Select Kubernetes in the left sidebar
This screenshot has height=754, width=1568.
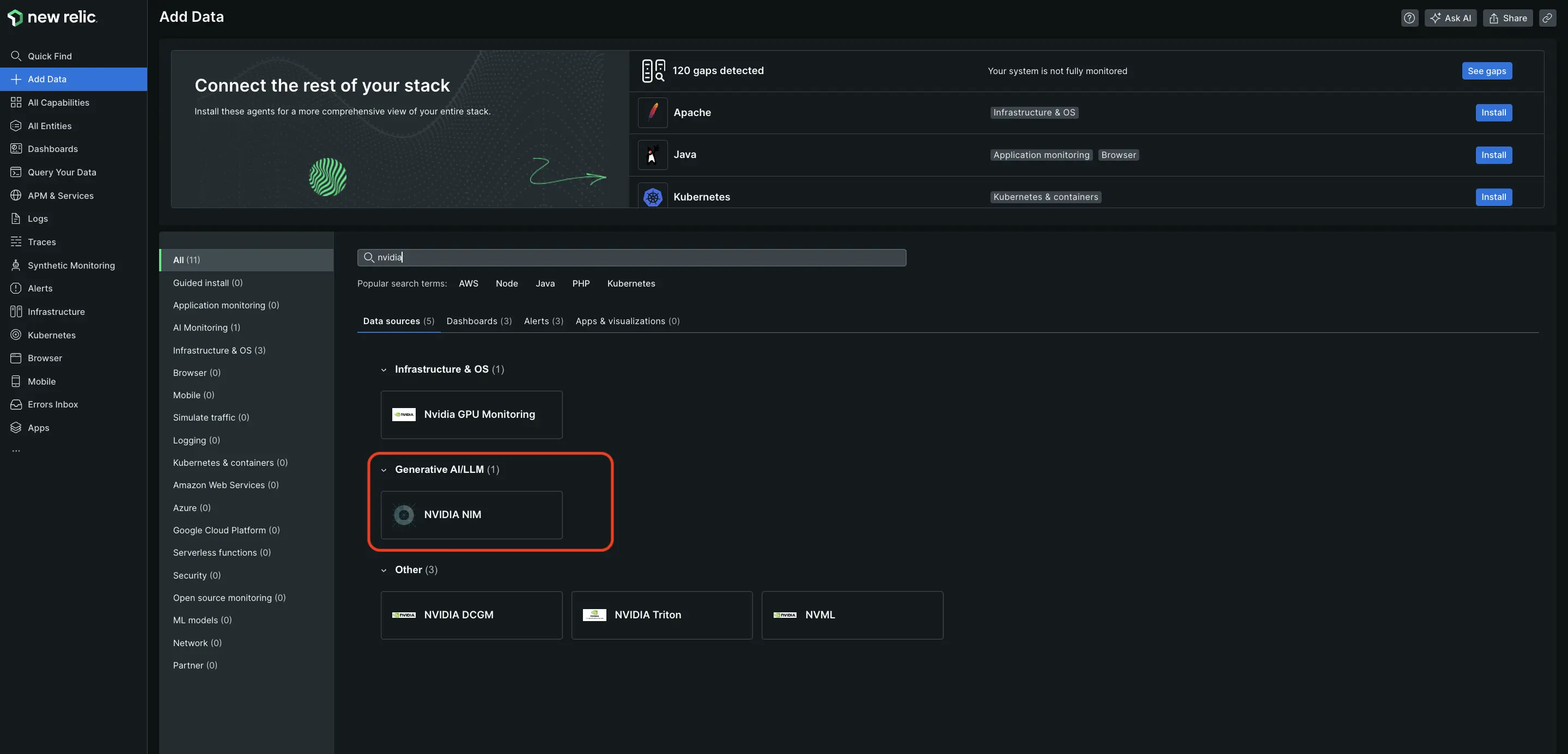[x=51, y=335]
